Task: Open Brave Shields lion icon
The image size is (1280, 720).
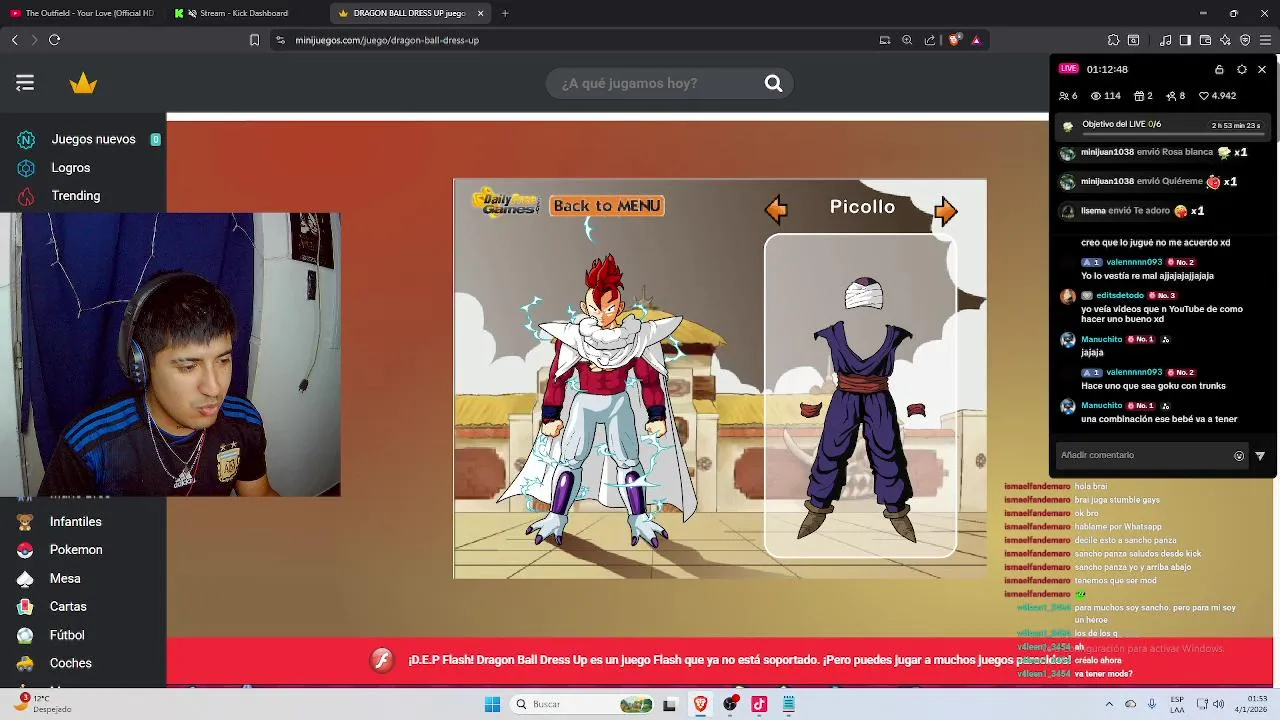Action: [x=954, y=40]
